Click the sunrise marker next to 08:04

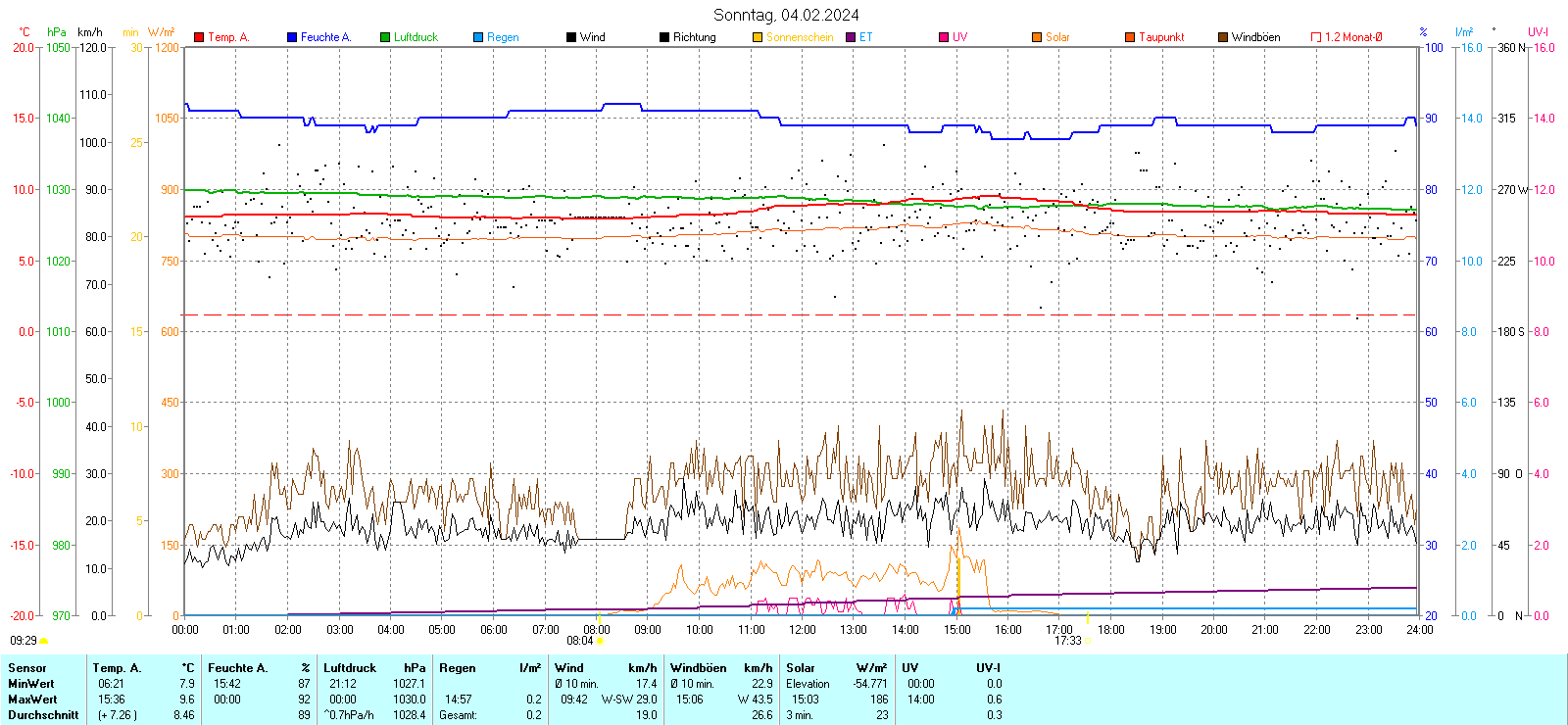[600, 641]
